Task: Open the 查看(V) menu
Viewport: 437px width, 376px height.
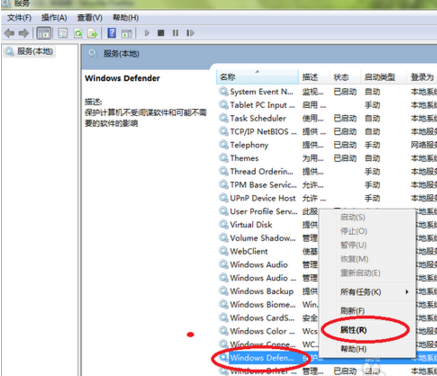Action: pos(90,18)
